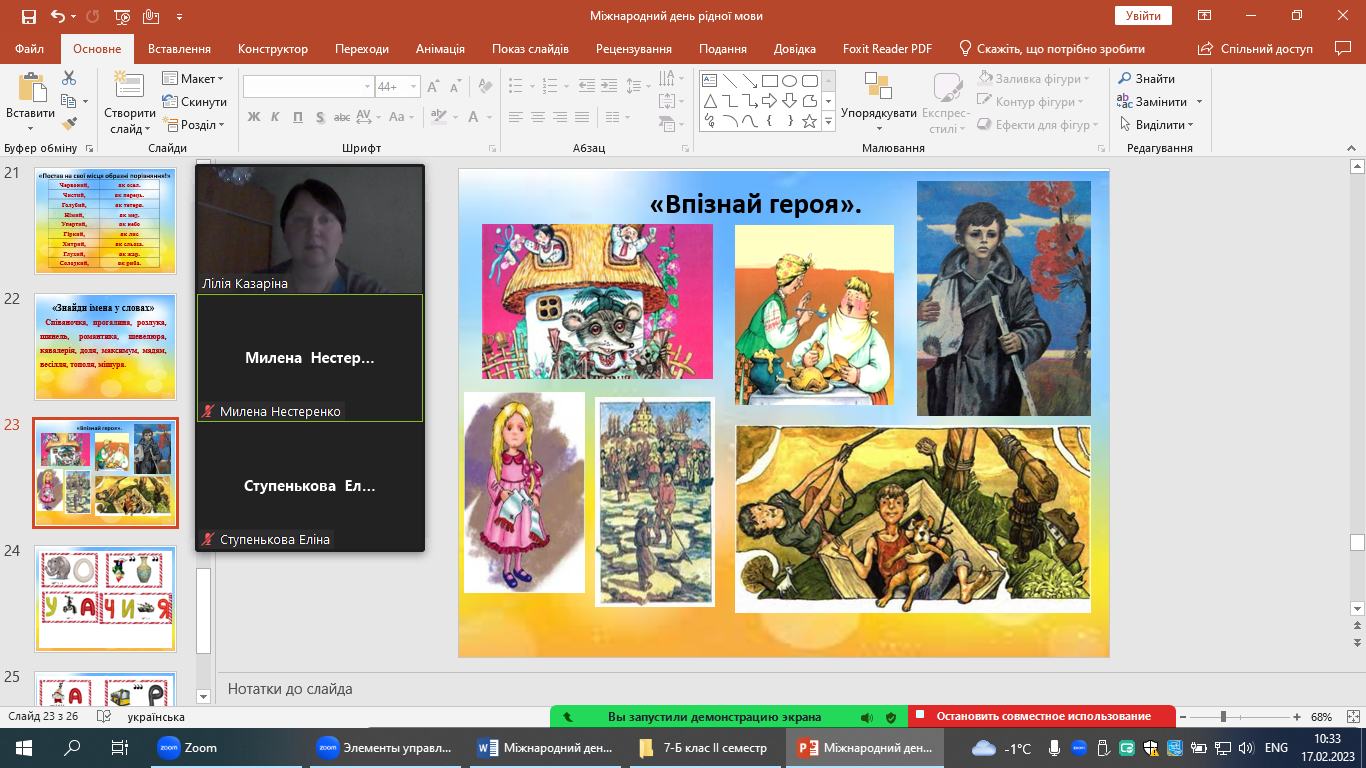This screenshot has width=1366, height=768.
Task: Select the rectangle shape in gallery
Action: coord(770,80)
